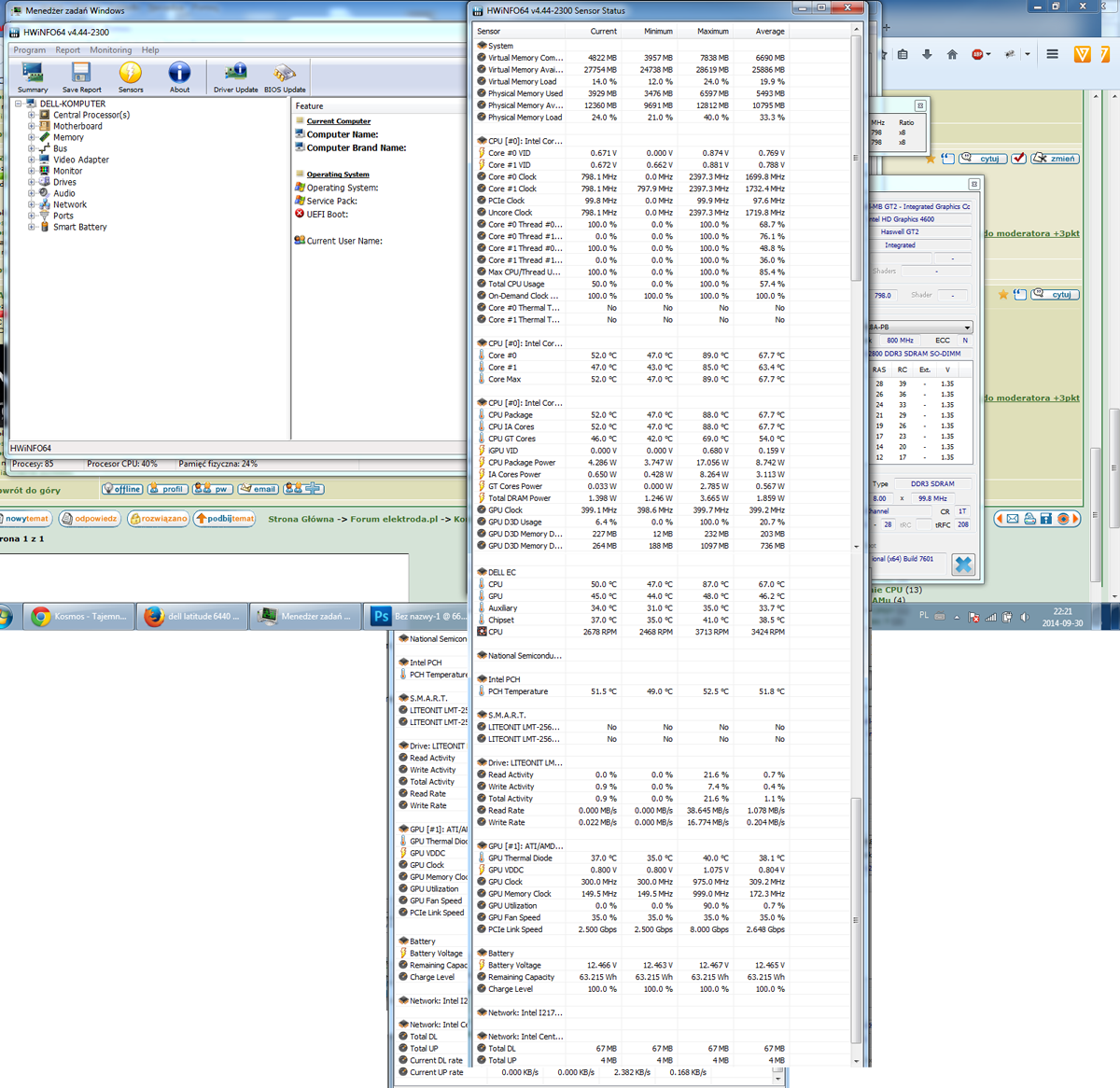The height and width of the screenshot is (1088, 1120).
Task: Open the memory module dropdown ending 8A-PB
Action: [967, 328]
